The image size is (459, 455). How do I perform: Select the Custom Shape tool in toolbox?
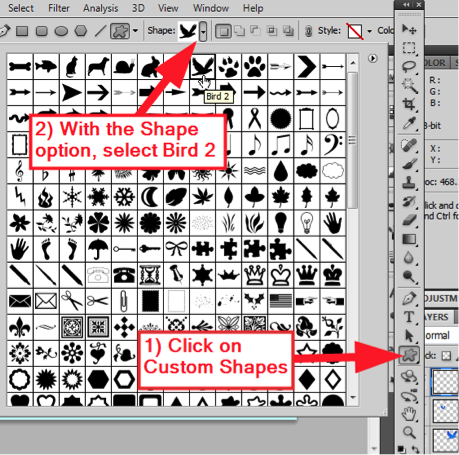click(410, 355)
